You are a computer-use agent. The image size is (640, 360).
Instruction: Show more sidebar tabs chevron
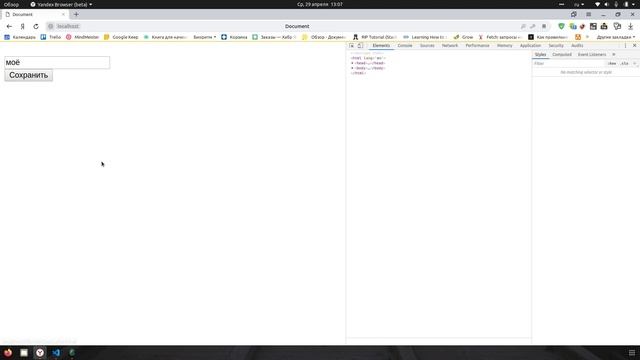coord(613,55)
